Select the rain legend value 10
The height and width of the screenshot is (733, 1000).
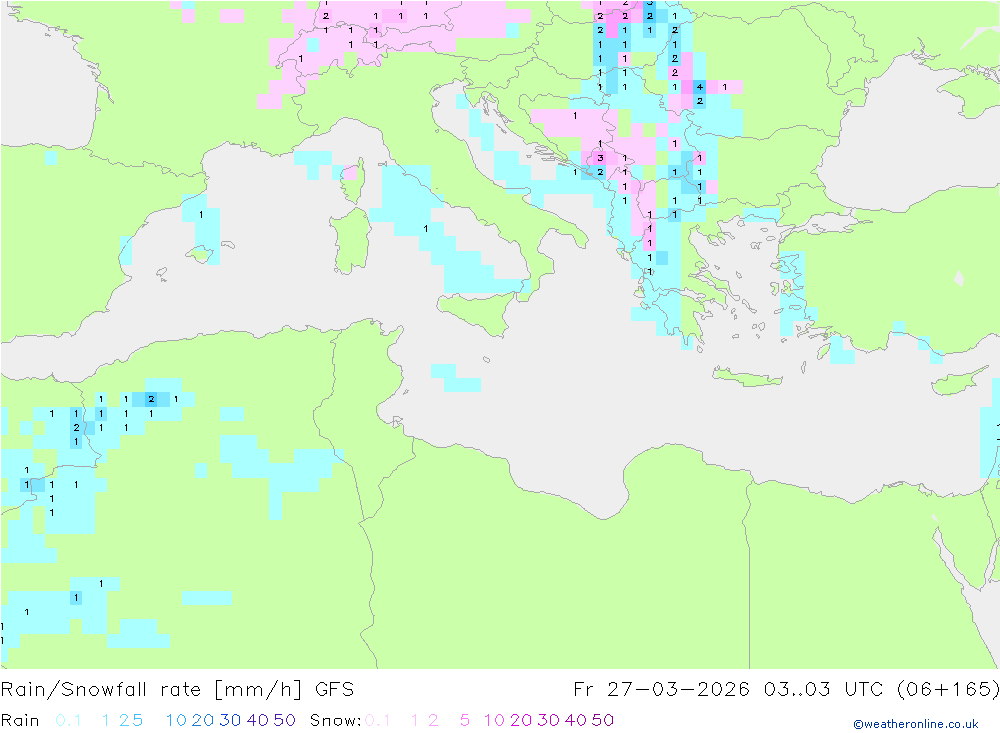click(x=176, y=720)
